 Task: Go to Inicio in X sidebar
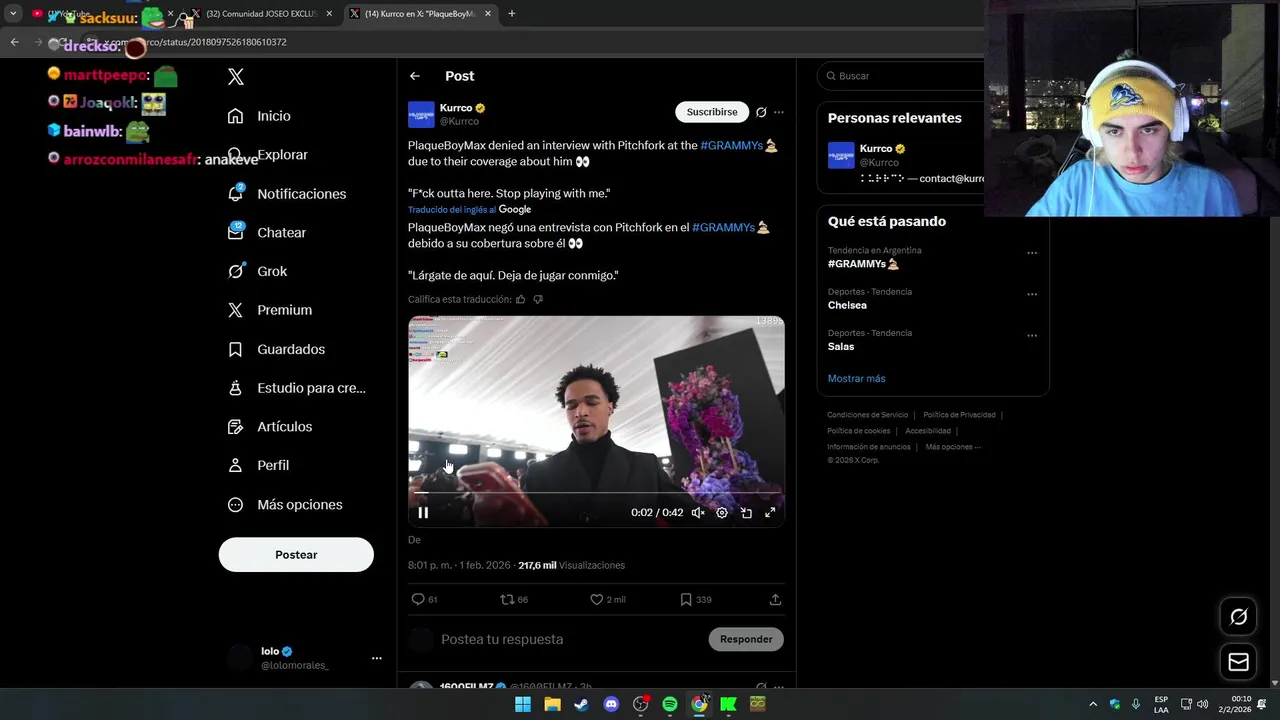259,116
